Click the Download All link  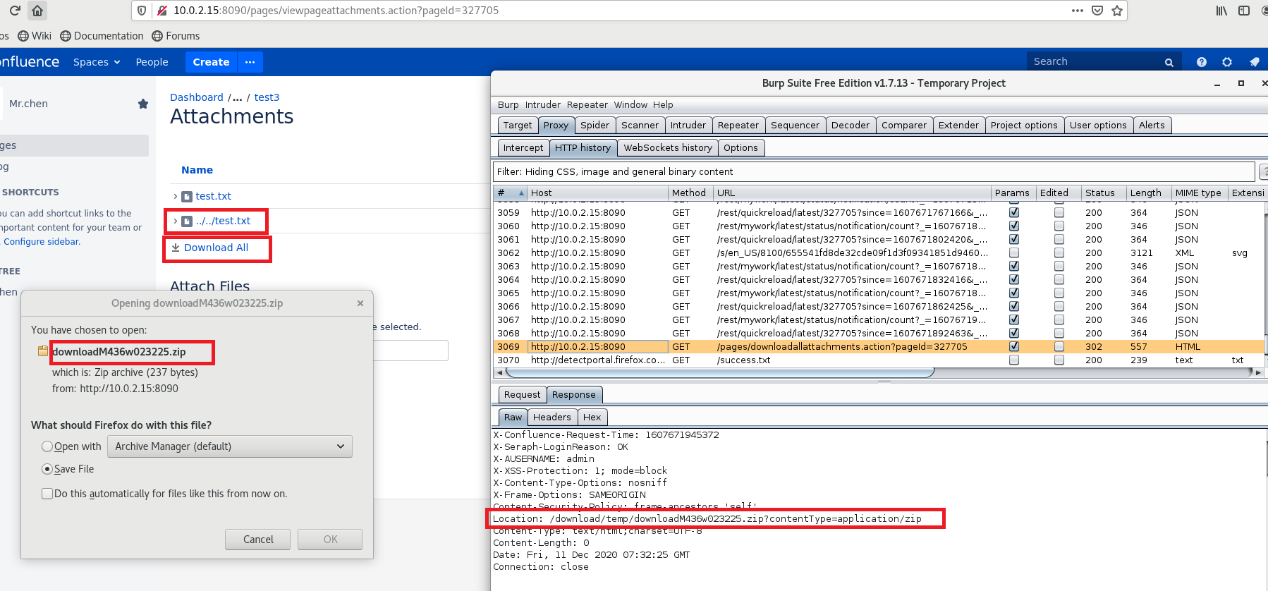215,248
